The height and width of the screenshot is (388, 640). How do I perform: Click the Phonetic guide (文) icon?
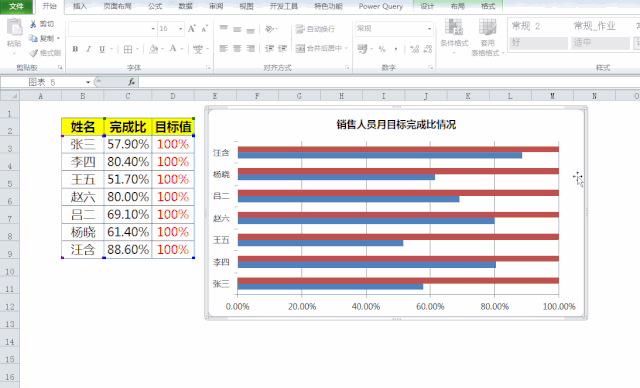[198, 49]
